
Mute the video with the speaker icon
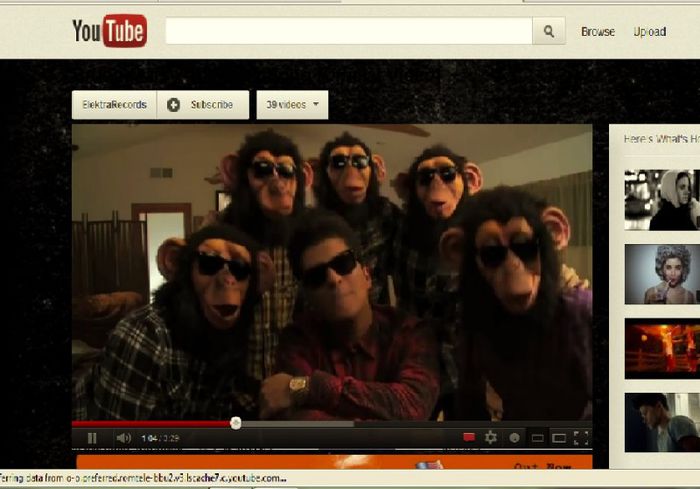click(123, 438)
